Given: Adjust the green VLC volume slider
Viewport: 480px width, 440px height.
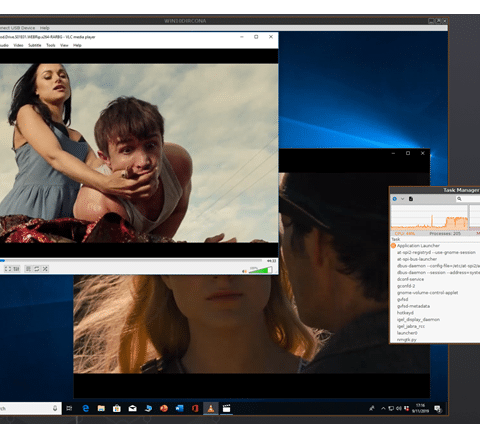Looking at the screenshot, I should (261, 270).
